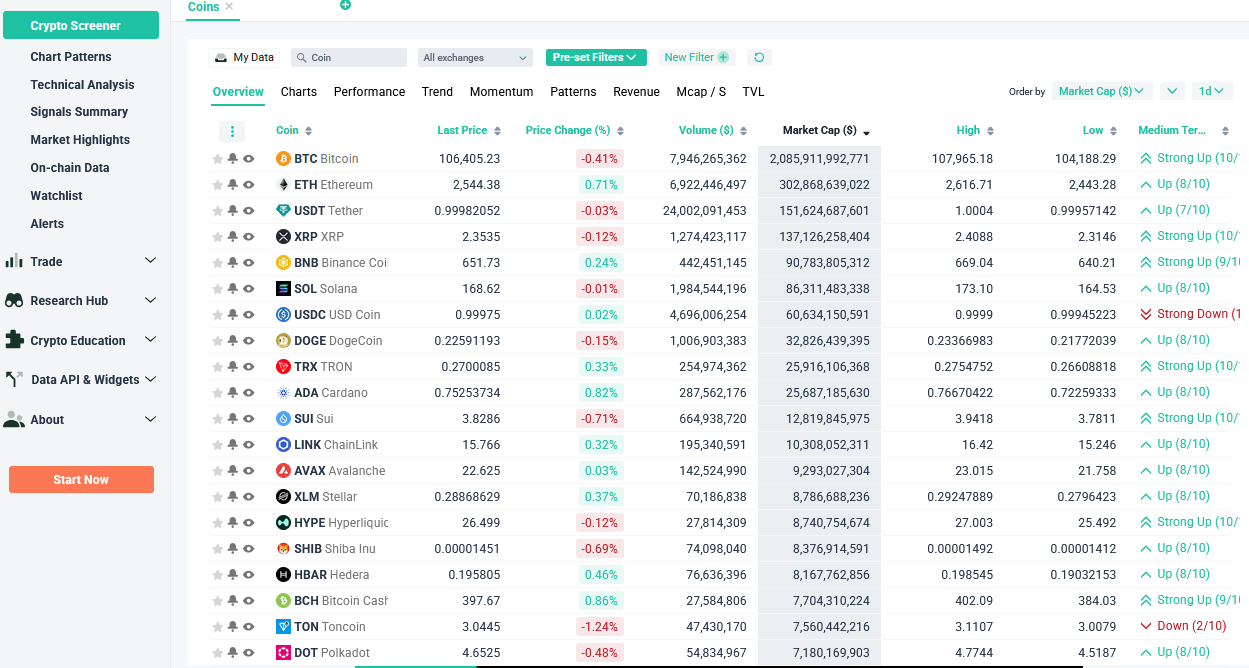This screenshot has height=668, width=1249.
Task: Open Chart Patterns in the sidebar
Action: [x=71, y=57]
